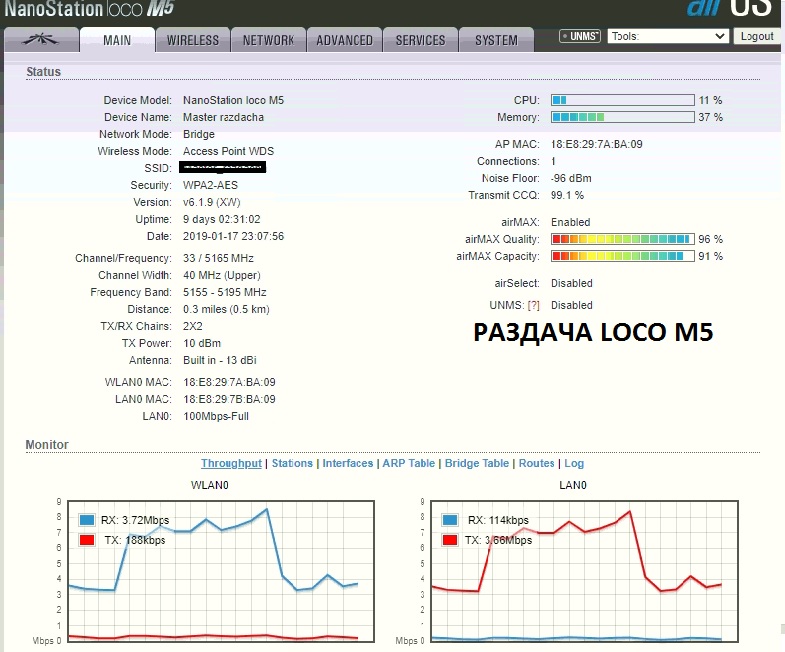Go to the ADVANCED tab

(344, 40)
